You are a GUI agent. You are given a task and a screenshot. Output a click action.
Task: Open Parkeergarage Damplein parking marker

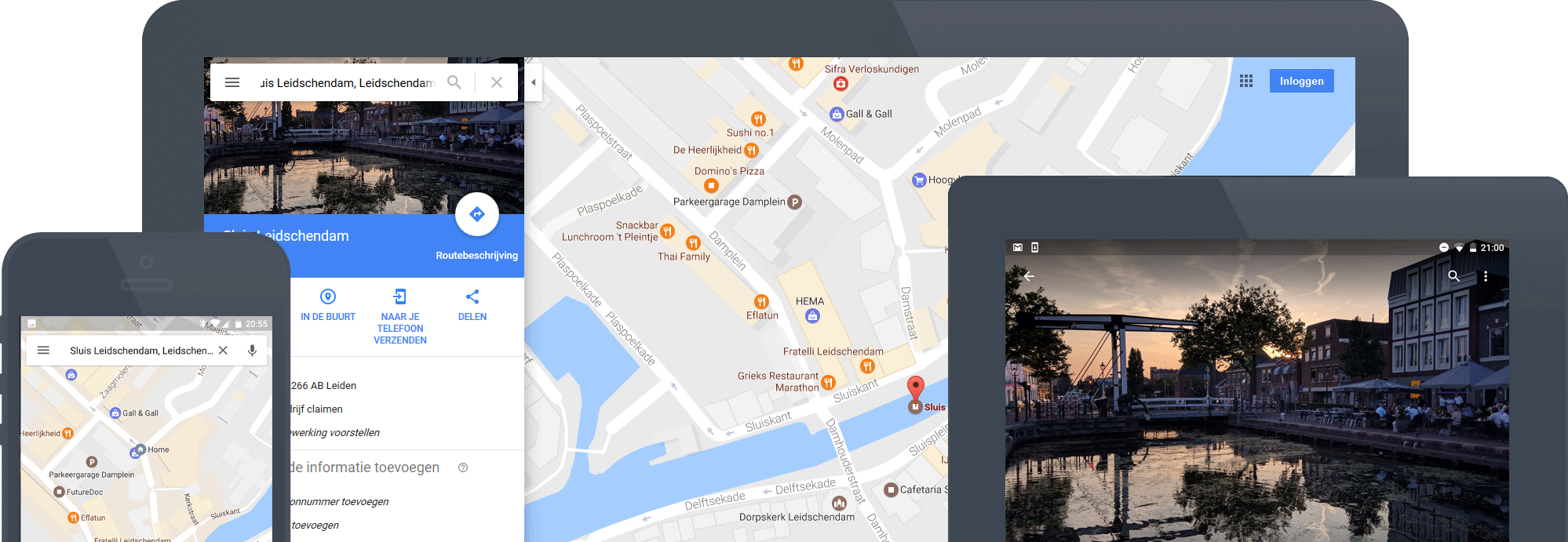[x=794, y=202]
